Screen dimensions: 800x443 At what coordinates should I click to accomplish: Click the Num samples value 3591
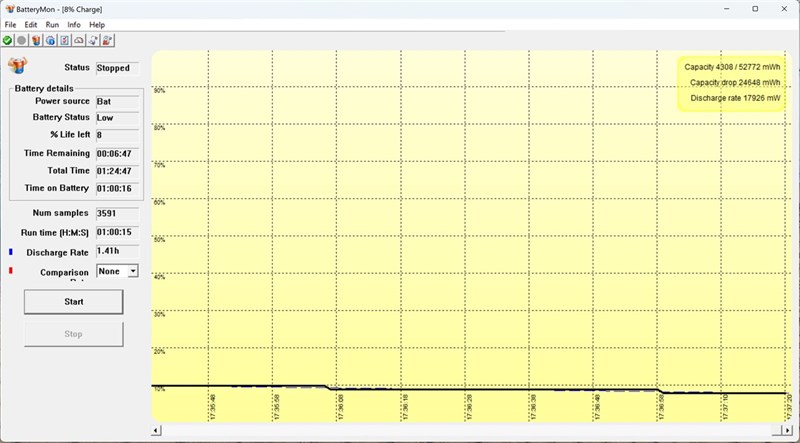click(117, 213)
